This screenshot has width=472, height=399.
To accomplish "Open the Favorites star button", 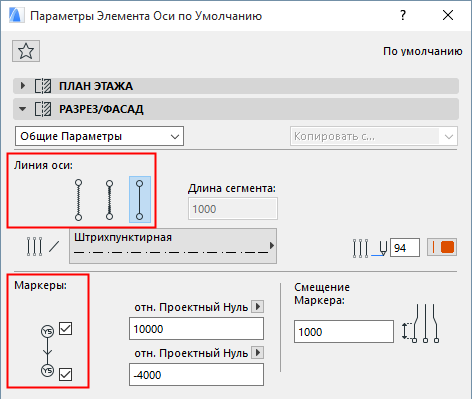I will [26, 51].
